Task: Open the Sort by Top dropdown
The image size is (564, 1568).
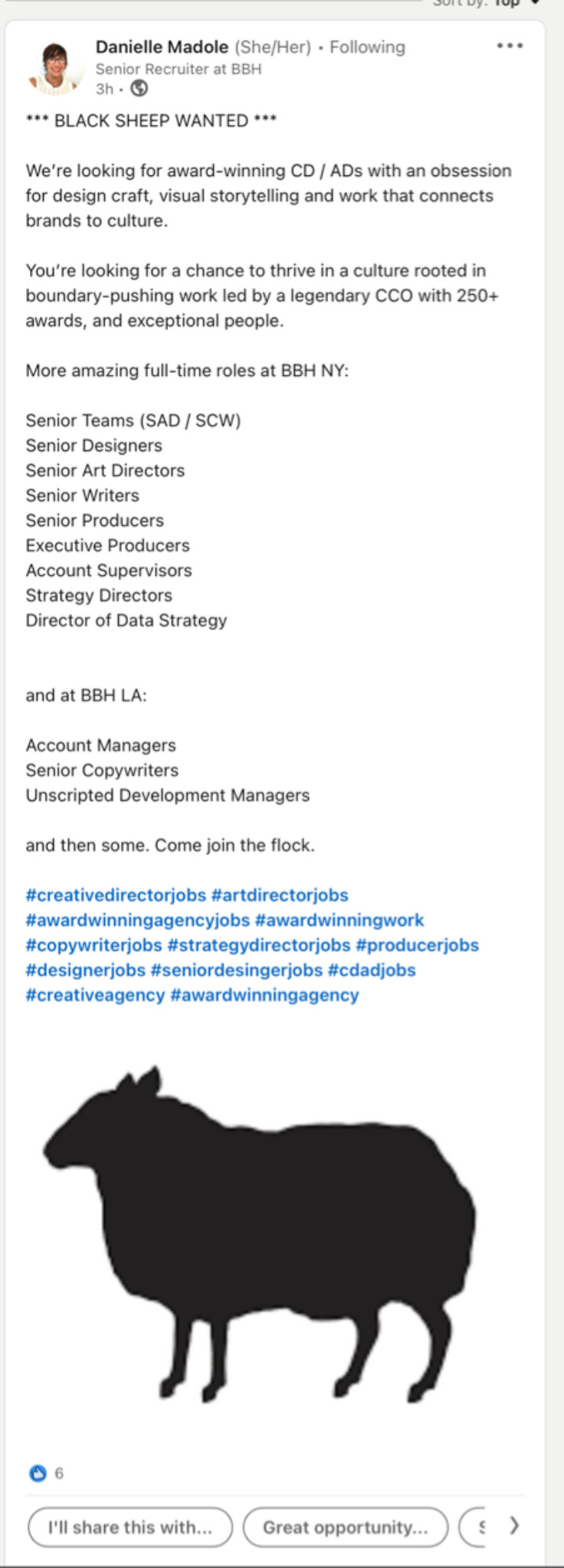Action: 500,3
